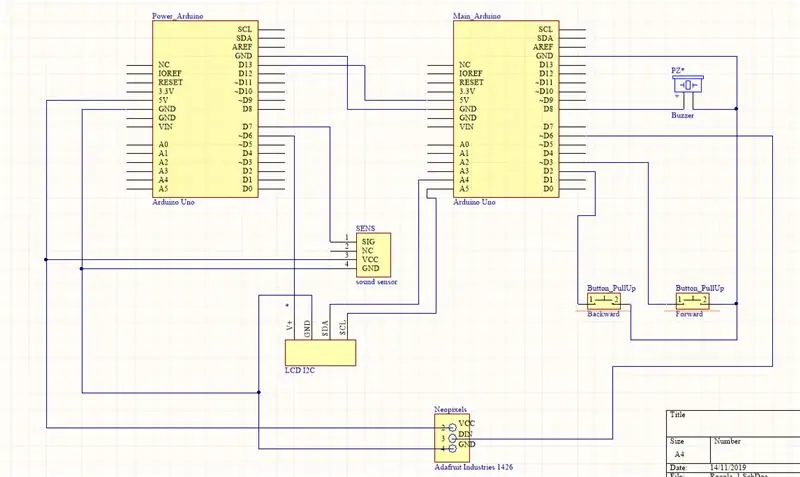
Task: Click junction dot right of Forward button
Action: click(x=736, y=304)
